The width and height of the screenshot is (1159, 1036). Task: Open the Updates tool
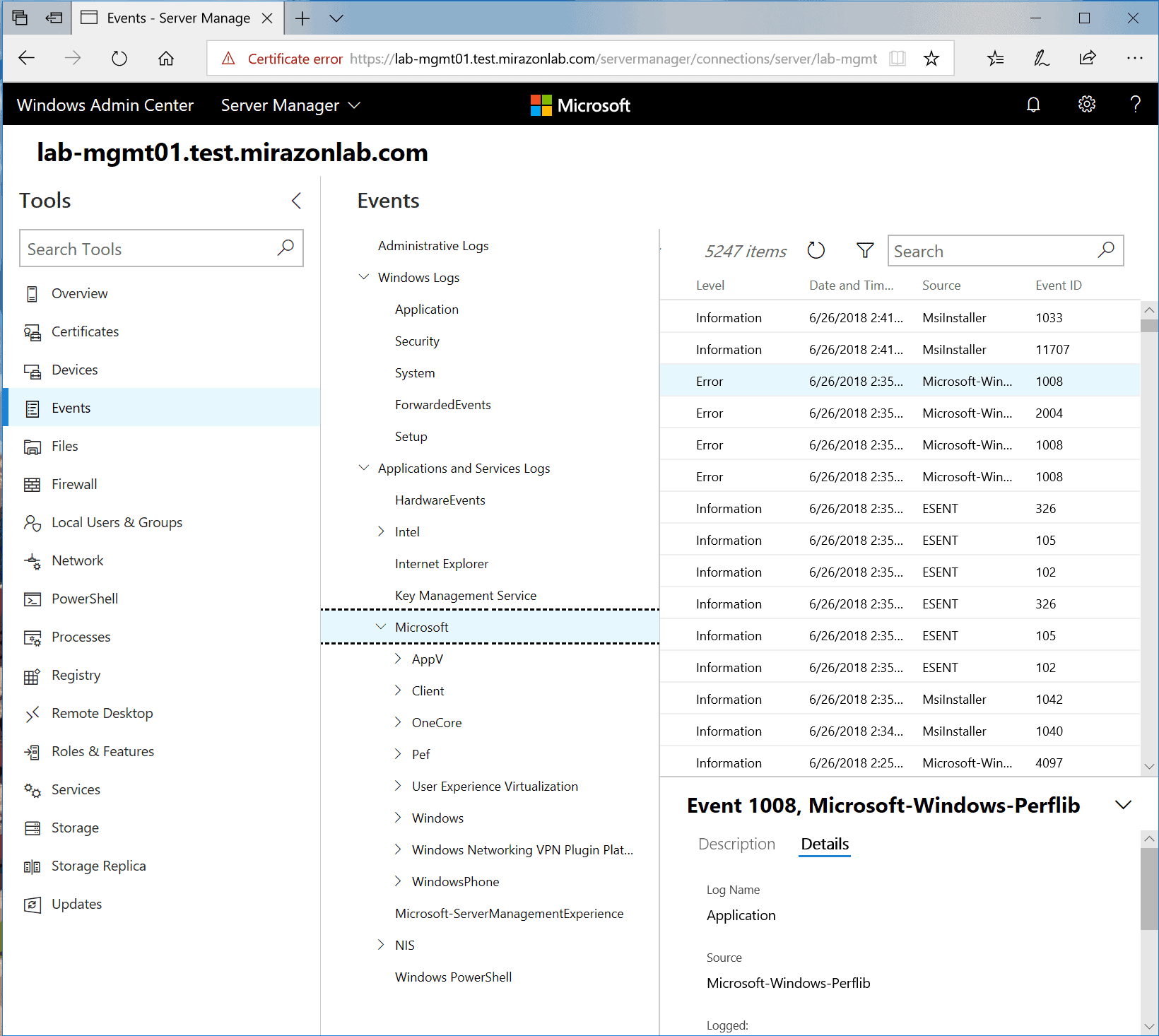click(76, 904)
